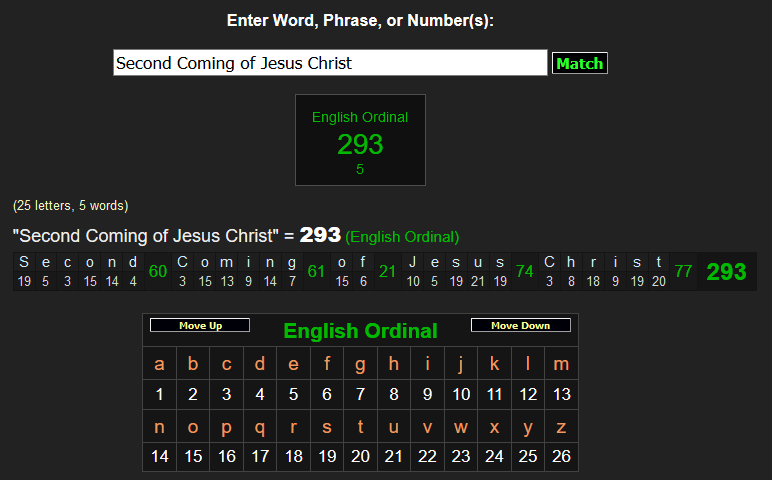Viewport: 772px width, 480px height.
Task: Click number 26 in the cipher chart
Action: click(561, 456)
